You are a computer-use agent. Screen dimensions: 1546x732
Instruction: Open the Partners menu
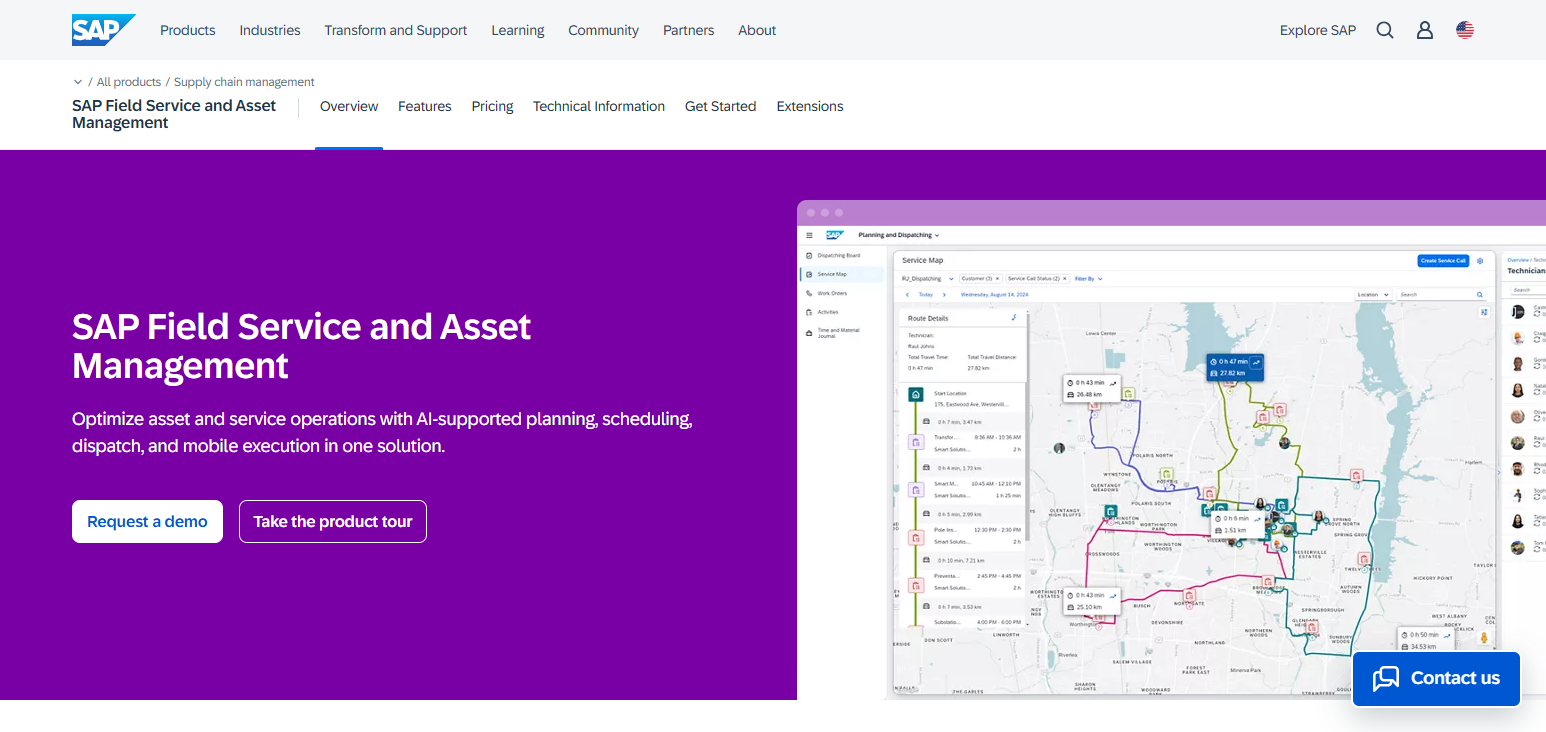coord(689,30)
